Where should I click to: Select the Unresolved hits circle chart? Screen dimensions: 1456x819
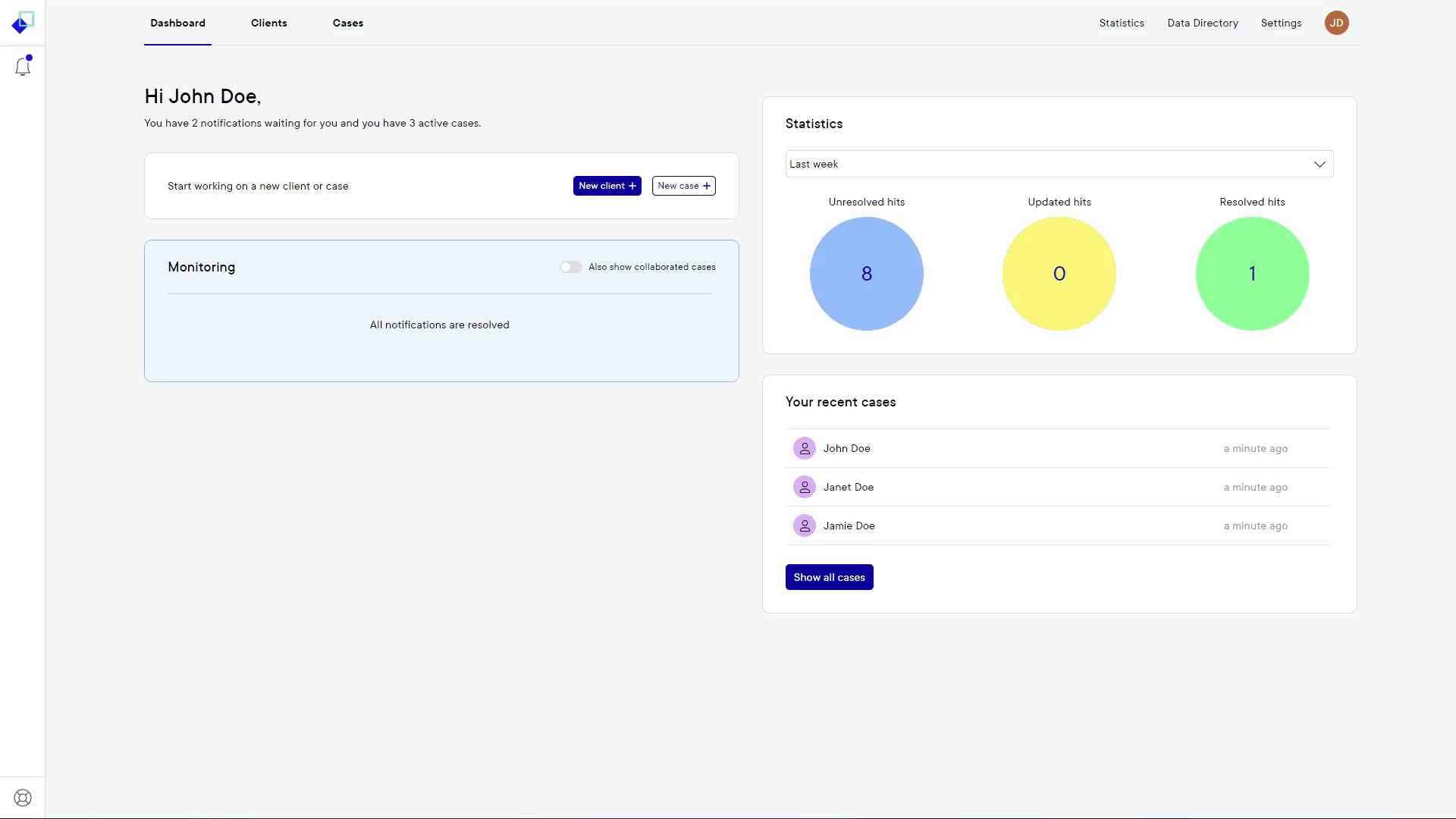(x=866, y=273)
